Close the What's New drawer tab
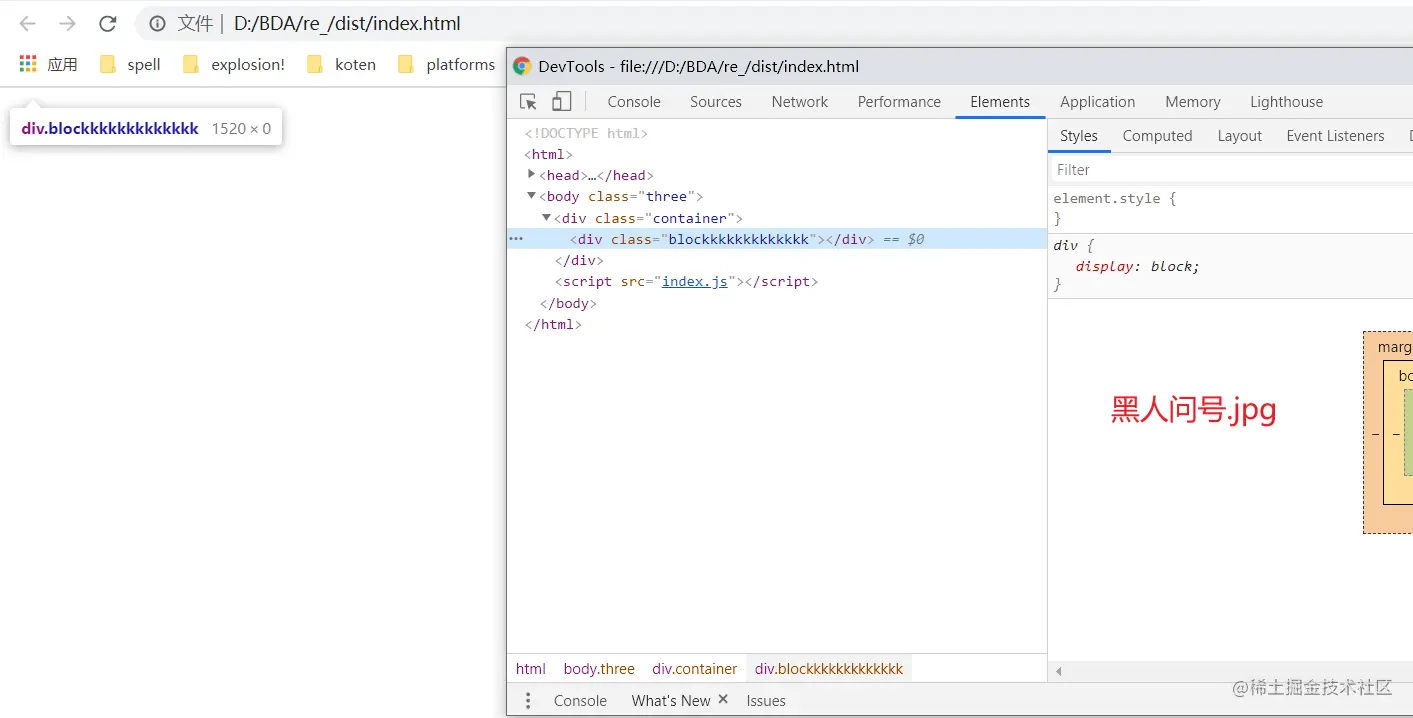 pyautogui.click(x=723, y=699)
